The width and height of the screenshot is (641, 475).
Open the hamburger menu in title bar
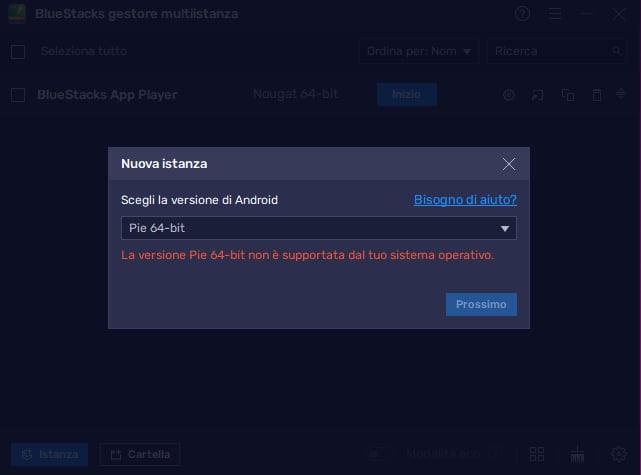[x=555, y=14]
